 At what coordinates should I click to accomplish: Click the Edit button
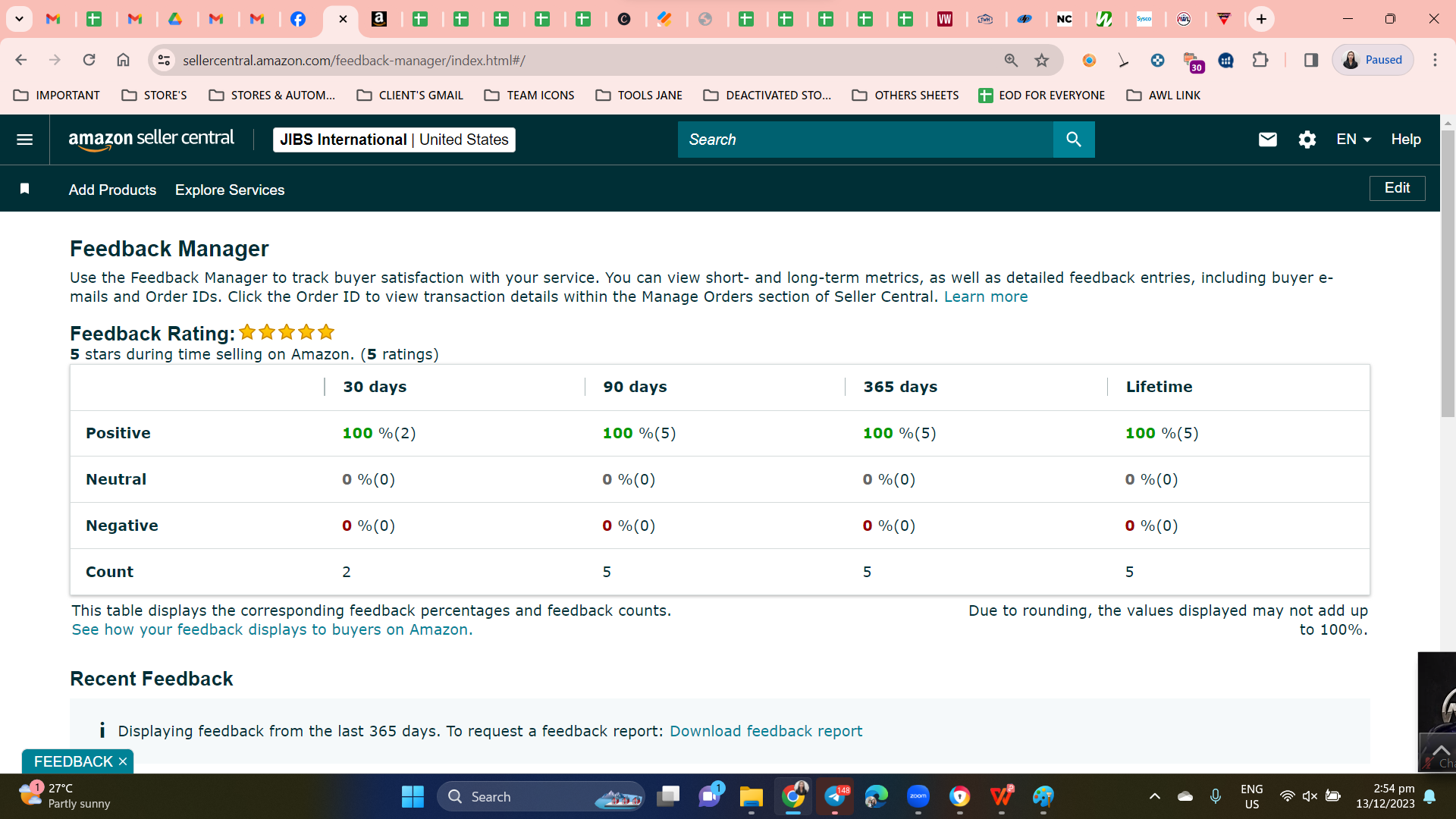(x=1397, y=188)
